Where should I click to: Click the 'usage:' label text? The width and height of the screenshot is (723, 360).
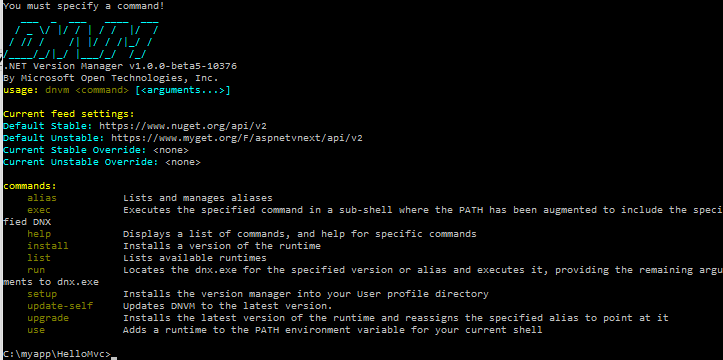pos(21,90)
